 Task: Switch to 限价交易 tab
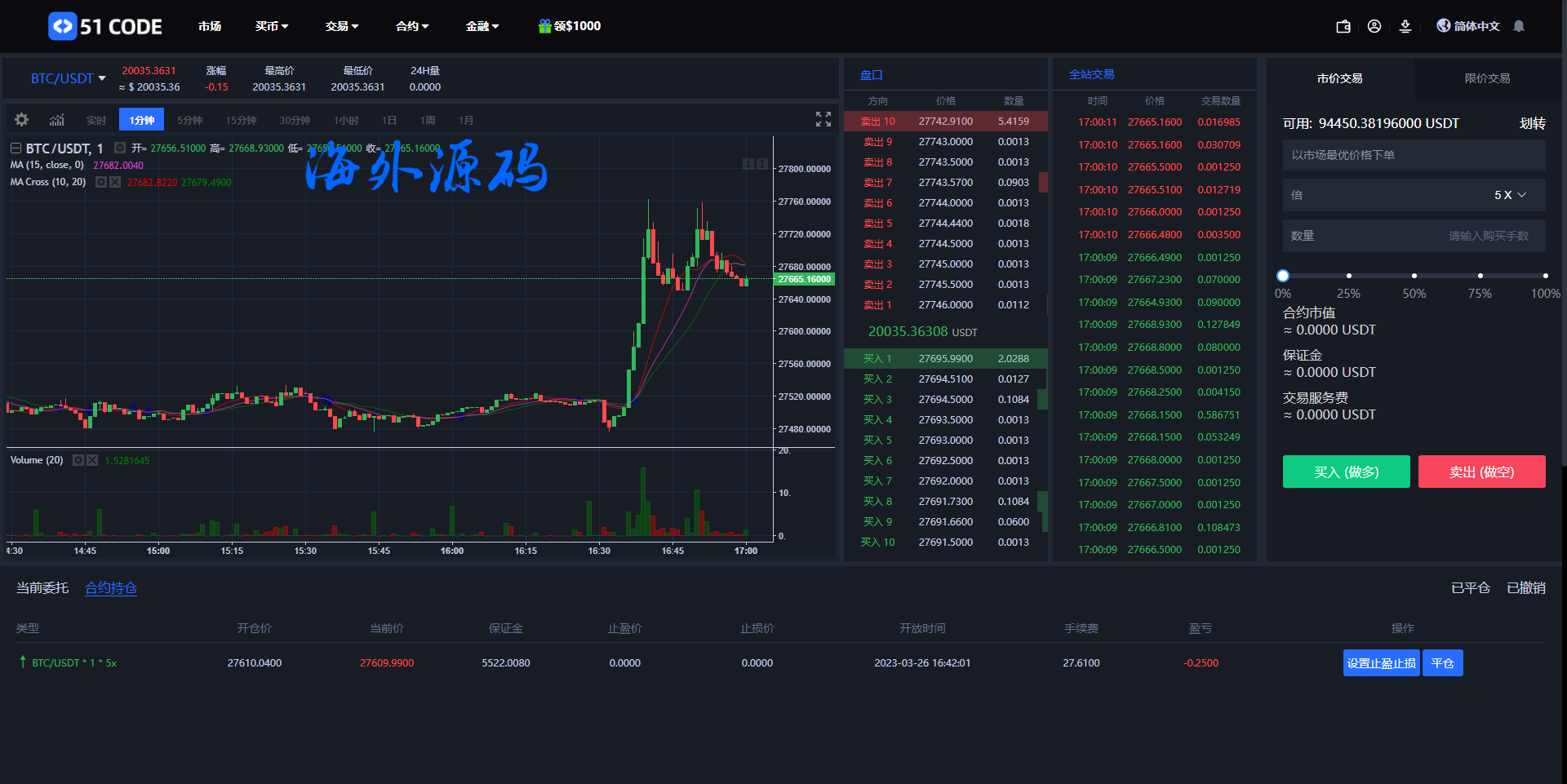[1487, 78]
